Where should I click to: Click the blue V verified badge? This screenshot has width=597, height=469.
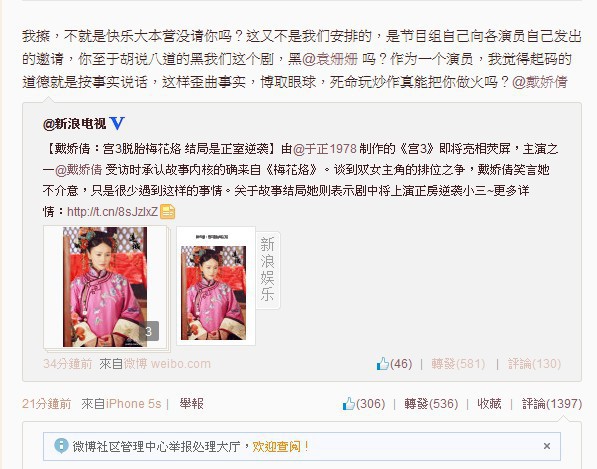[x=117, y=123]
